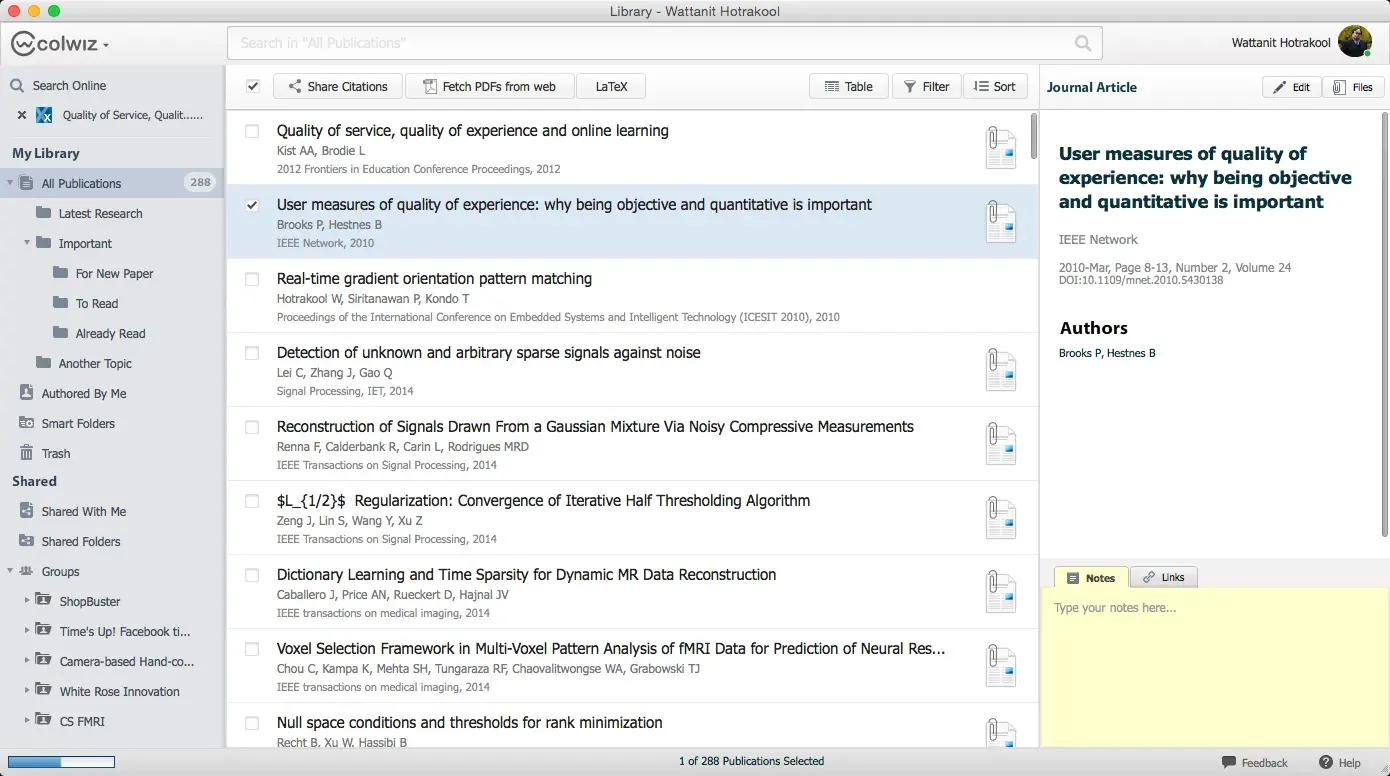Uncheck the User measures of quality paper
The width and height of the screenshot is (1390, 776).
point(252,205)
